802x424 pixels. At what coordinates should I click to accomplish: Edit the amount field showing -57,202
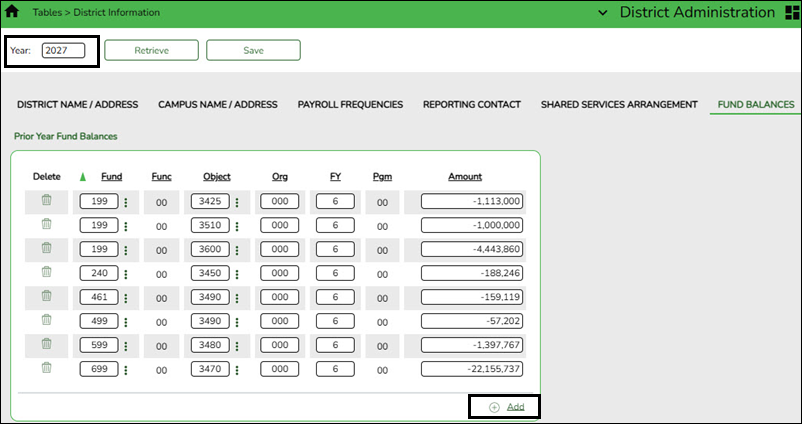coord(472,321)
